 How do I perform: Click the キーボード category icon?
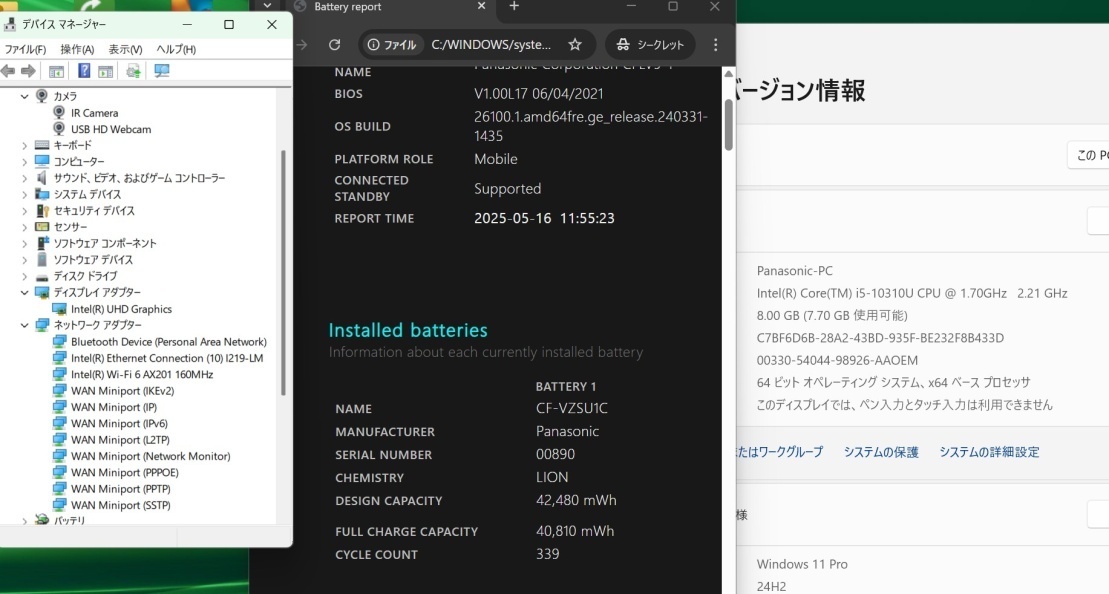(42, 146)
